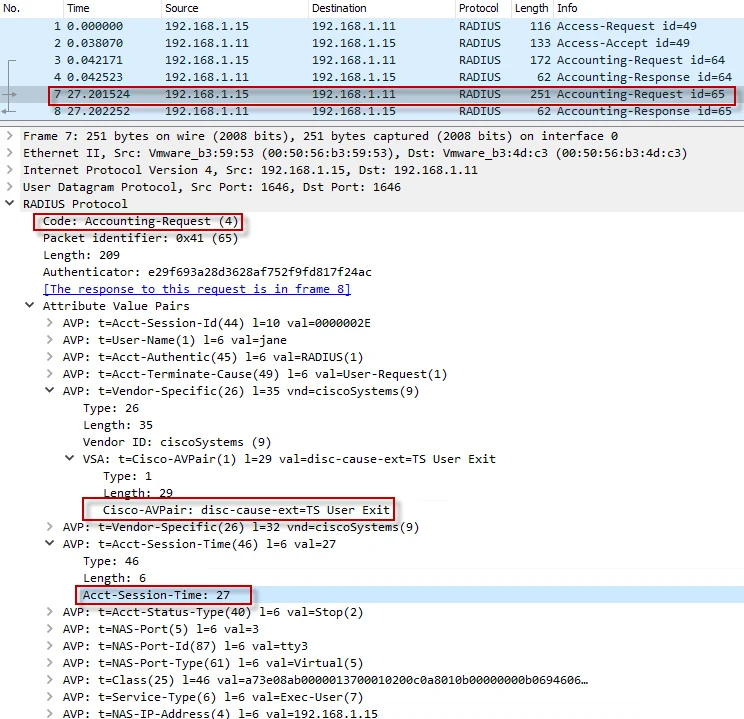The width and height of the screenshot is (744, 719).
Task: Sort packets by the Time column
Action: pyautogui.click(x=78, y=8)
